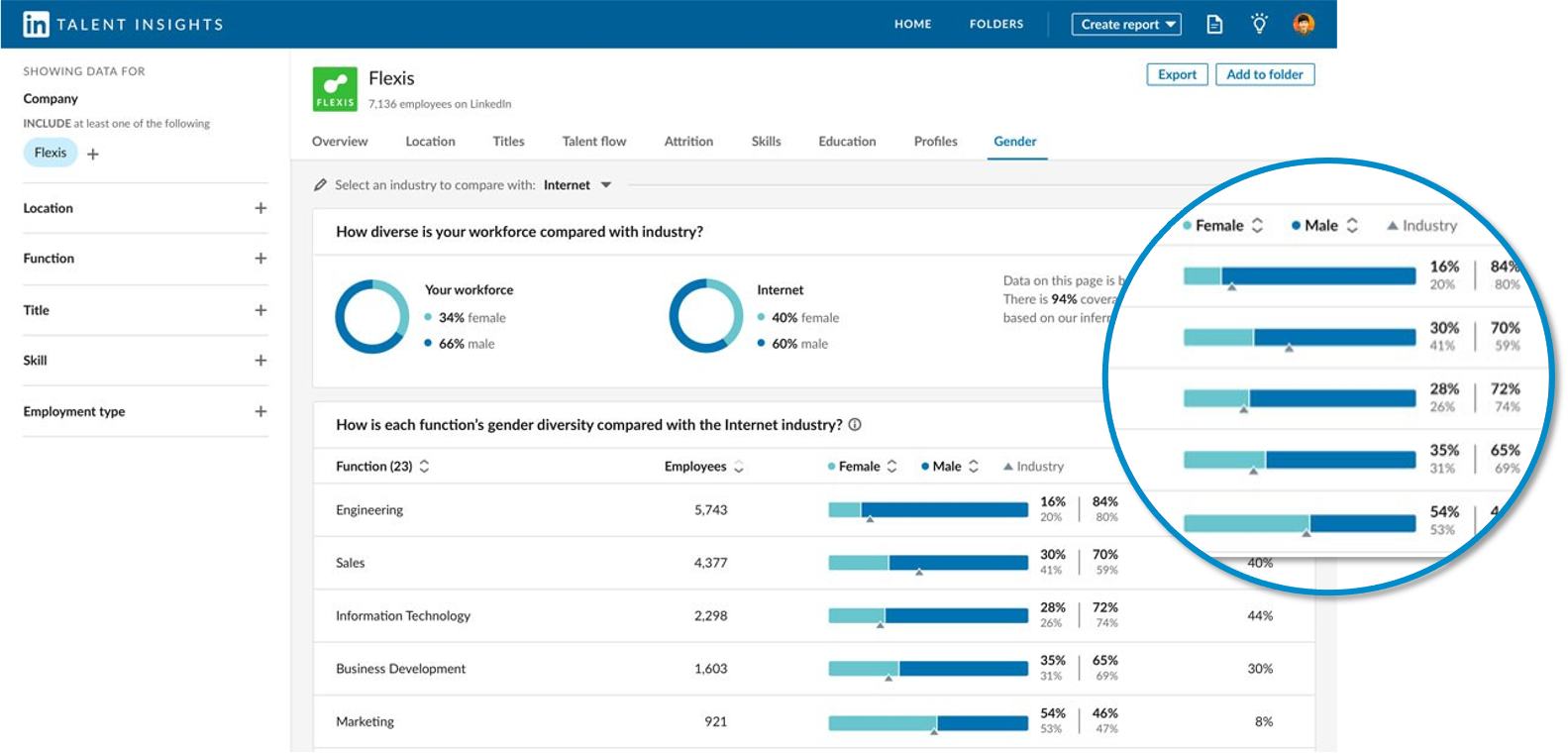The image size is (1568, 753).
Task: Click the Add to folder button
Action: 1265,74
